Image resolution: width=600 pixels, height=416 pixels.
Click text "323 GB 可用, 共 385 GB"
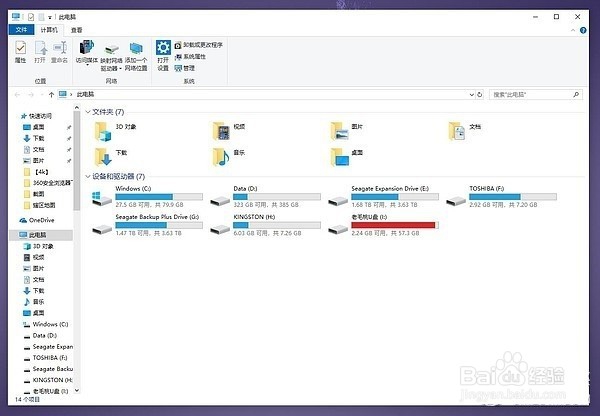click(x=266, y=205)
